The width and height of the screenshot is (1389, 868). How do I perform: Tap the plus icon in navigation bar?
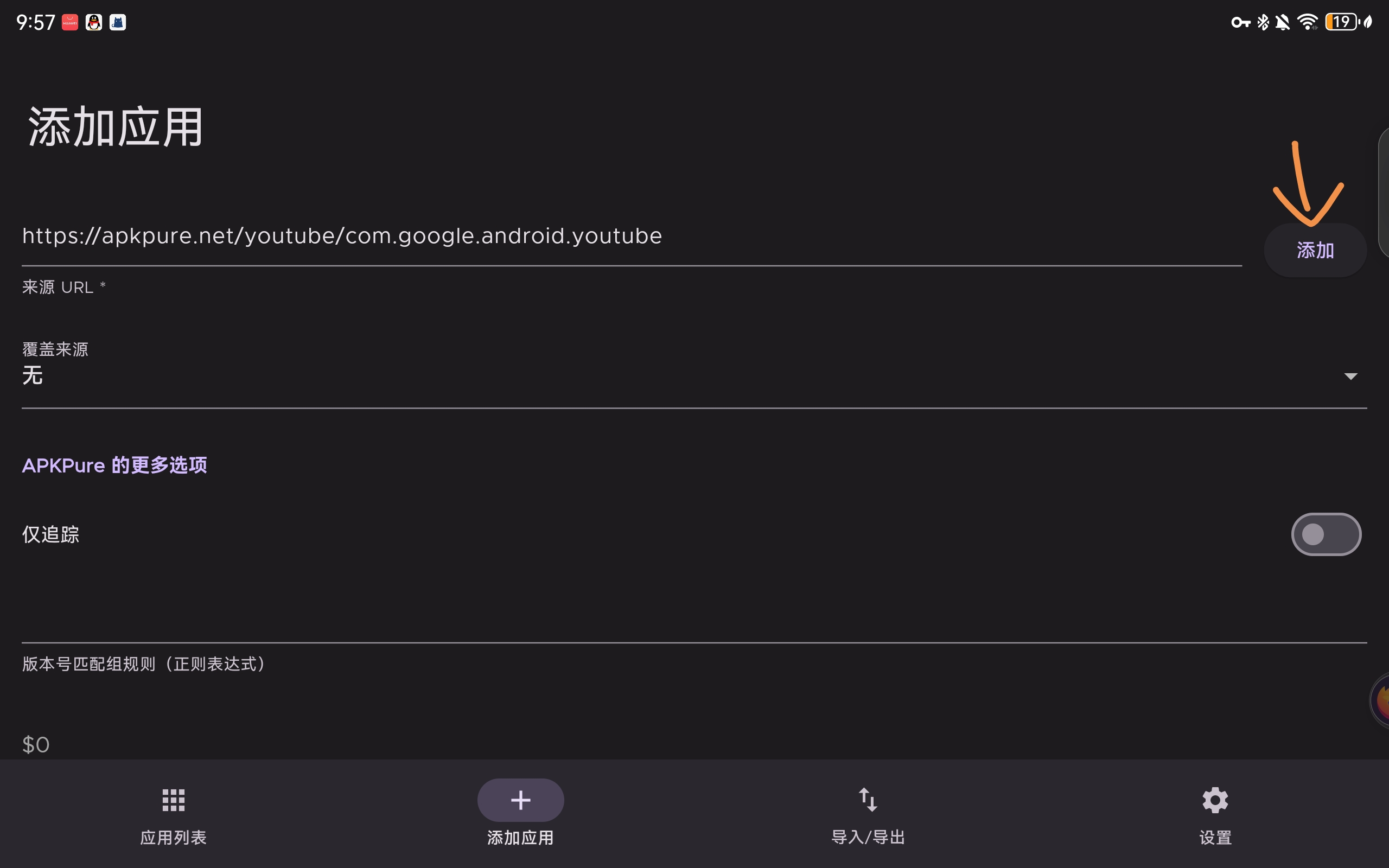pos(520,800)
